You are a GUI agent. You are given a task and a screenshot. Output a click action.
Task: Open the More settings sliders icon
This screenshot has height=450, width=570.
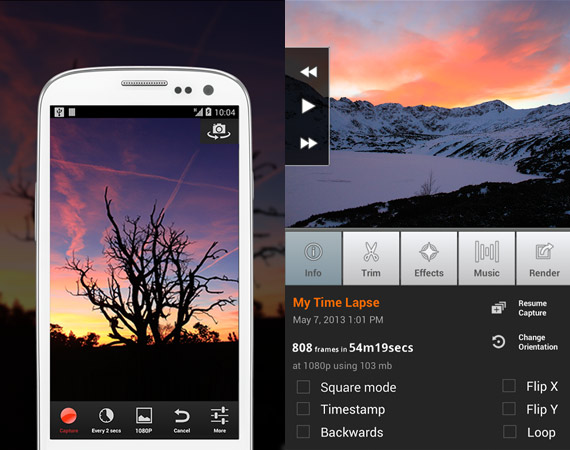point(220,415)
